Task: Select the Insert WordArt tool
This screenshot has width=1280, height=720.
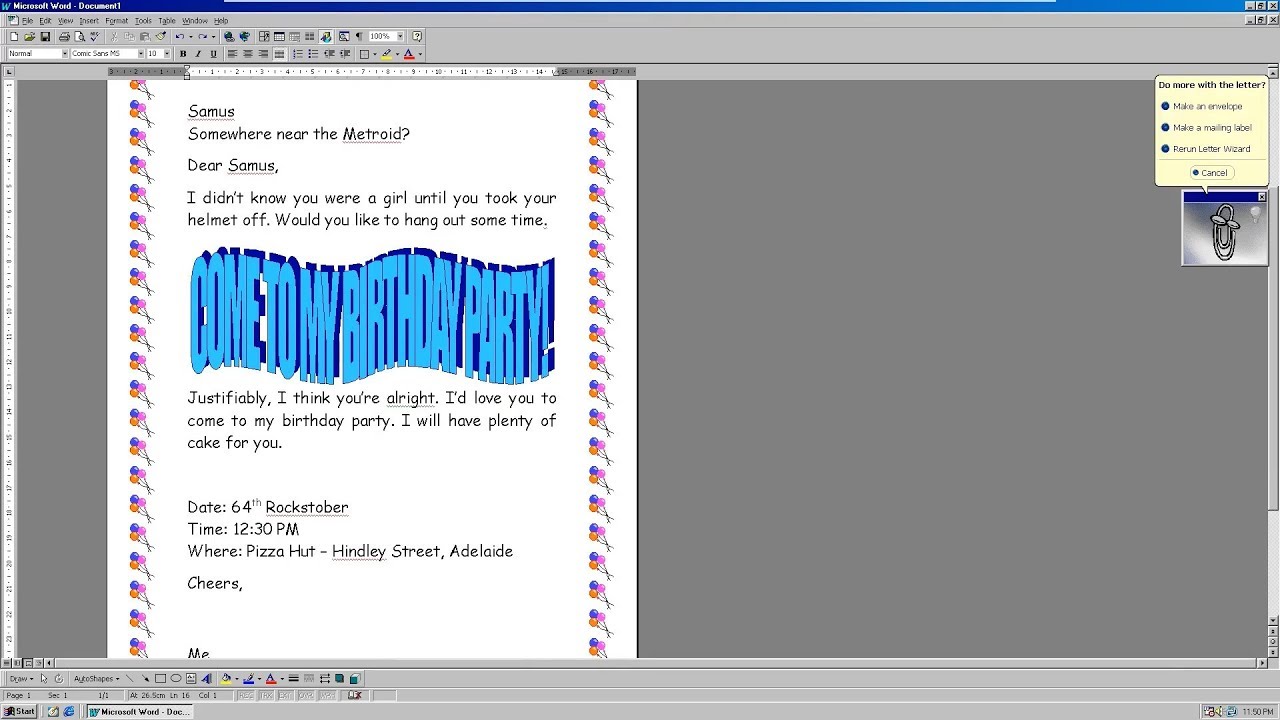Action: pyautogui.click(x=206, y=678)
